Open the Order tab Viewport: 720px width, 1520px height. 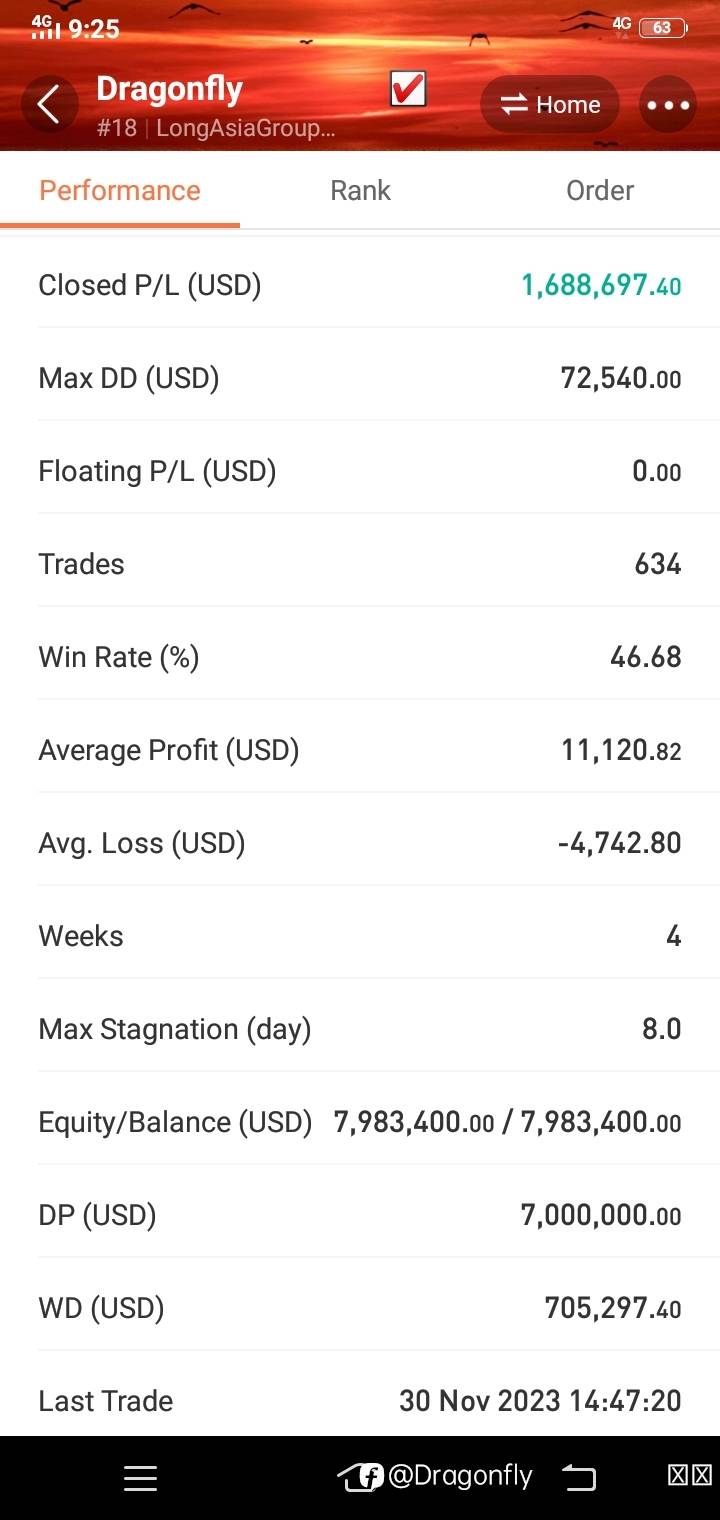[x=600, y=190]
